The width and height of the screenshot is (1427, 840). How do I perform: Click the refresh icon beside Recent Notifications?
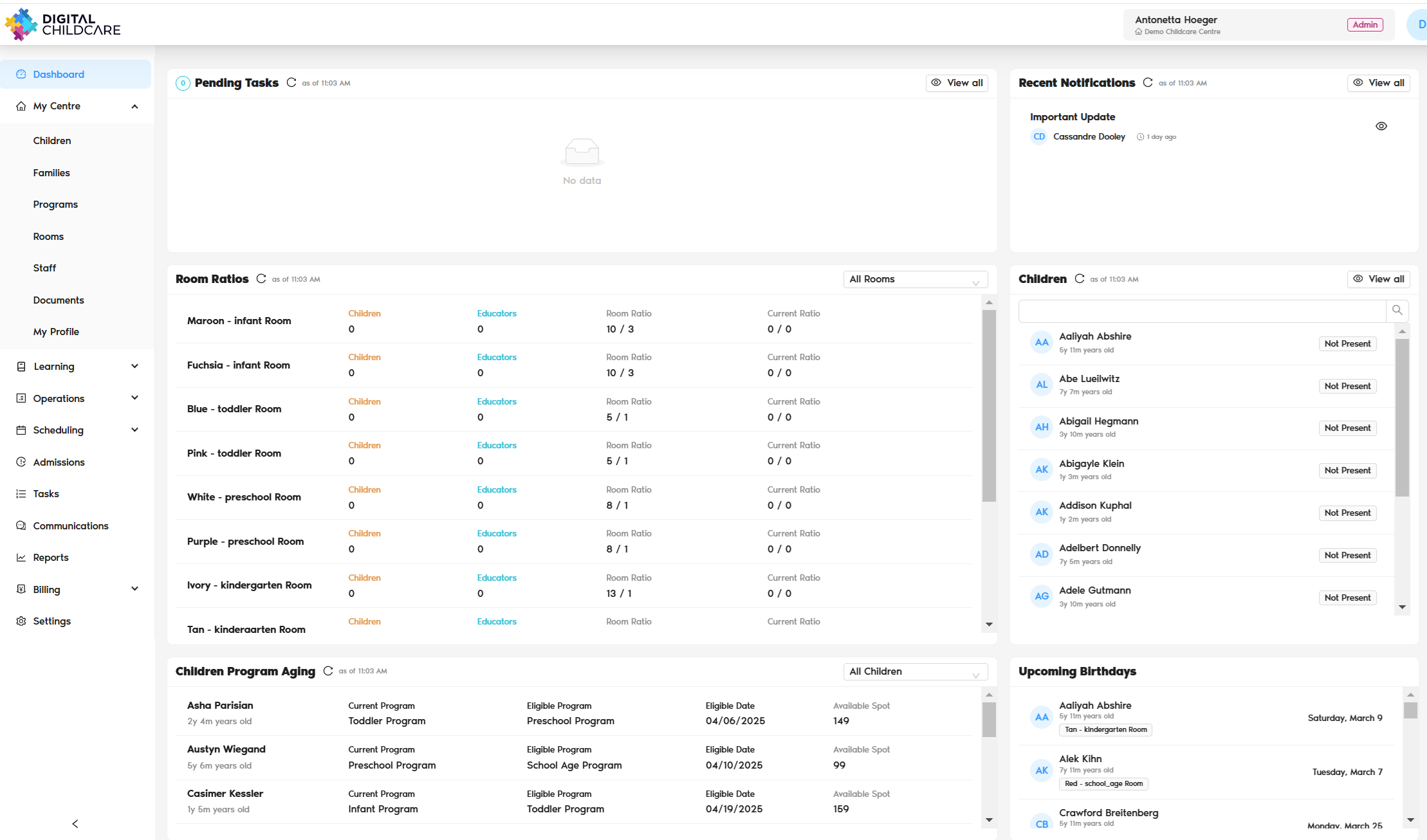click(x=1148, y=82)
